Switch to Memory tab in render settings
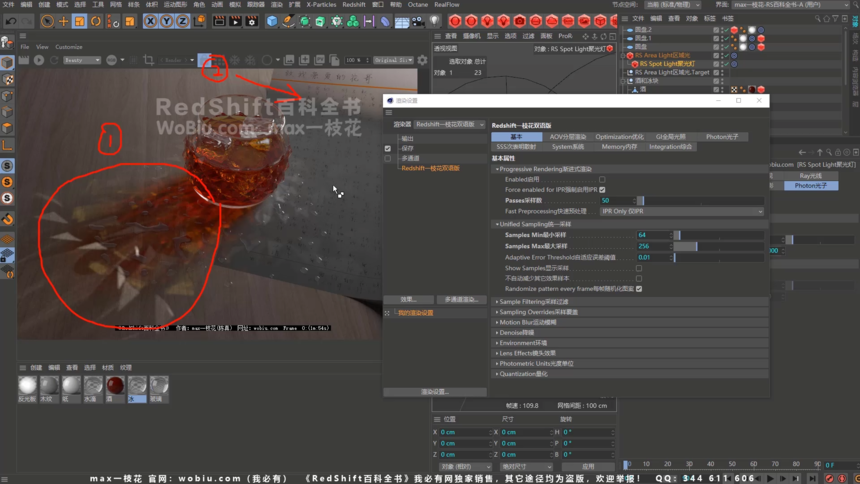 point(619,147)
